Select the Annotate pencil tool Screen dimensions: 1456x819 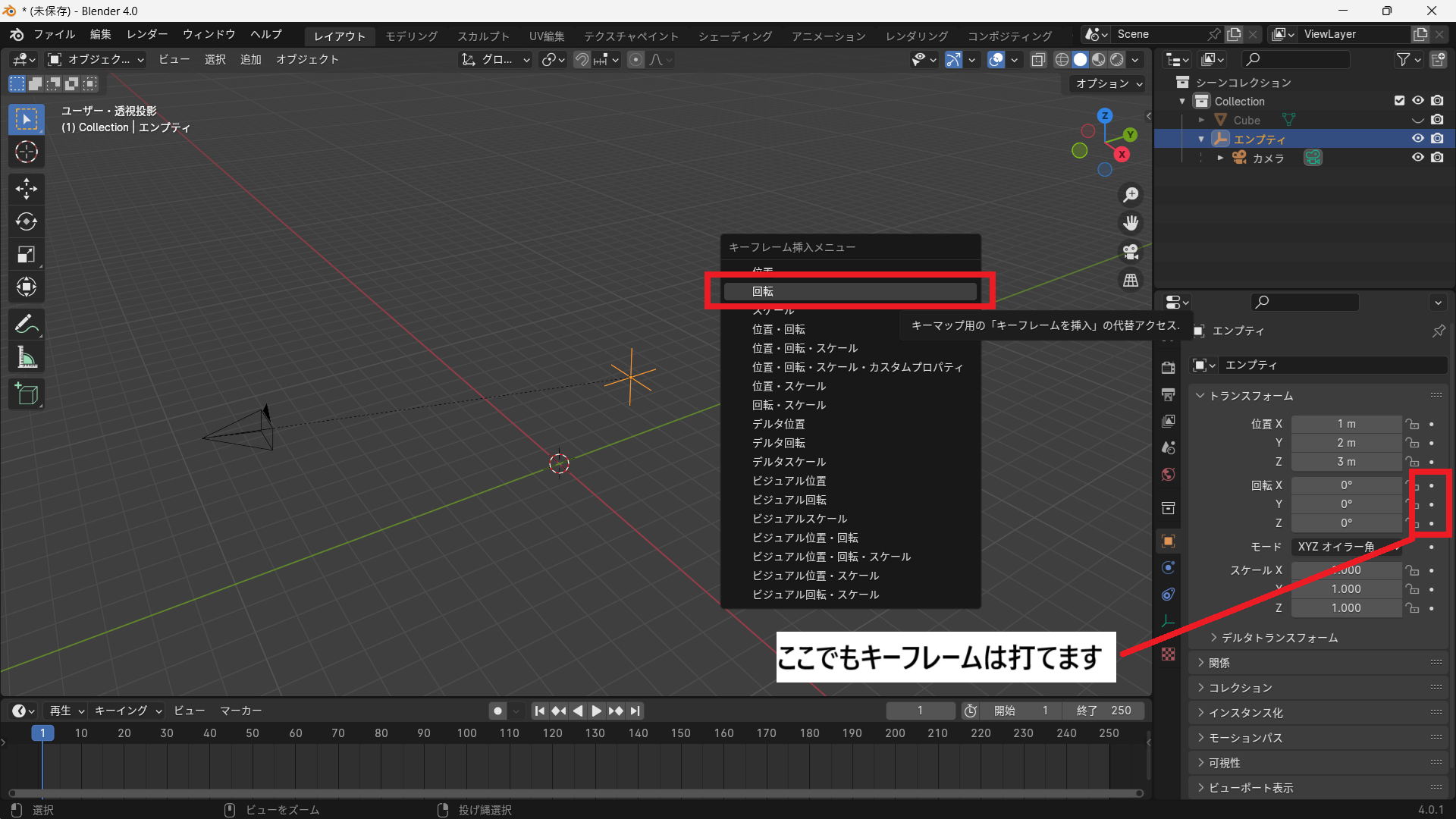coord(27,325)
